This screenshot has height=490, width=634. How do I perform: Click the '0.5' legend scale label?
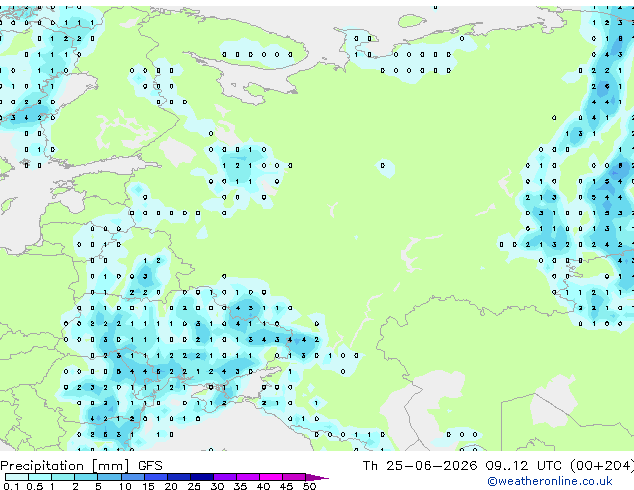[35, 486]
